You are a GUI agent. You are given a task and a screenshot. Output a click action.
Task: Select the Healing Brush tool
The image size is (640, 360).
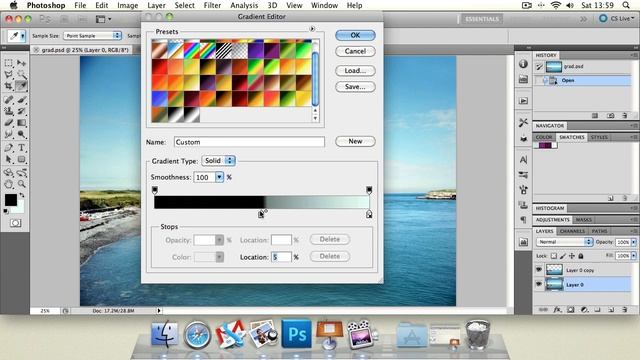point(9,100)
